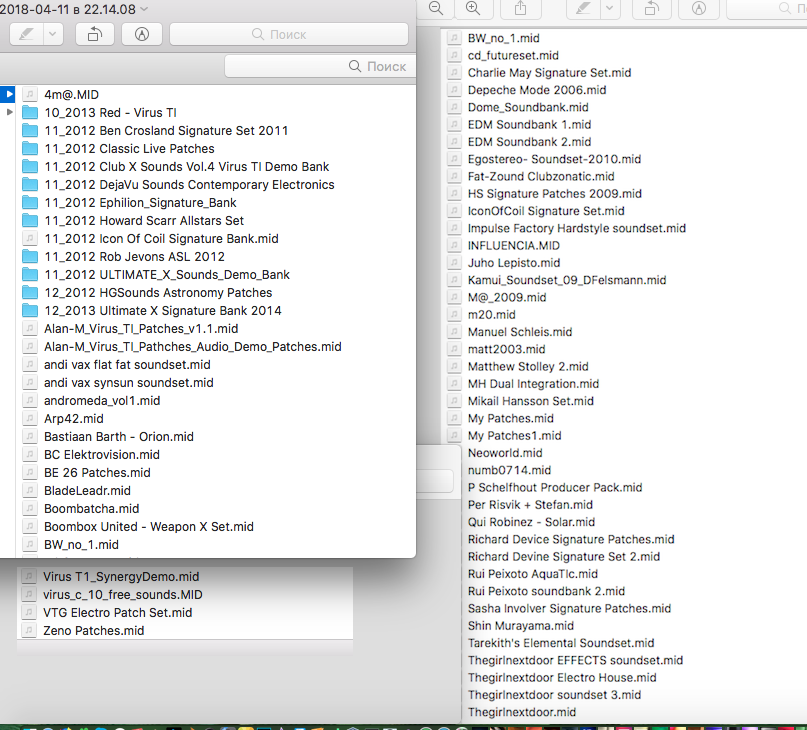Select Kamui_Soundset_09_DFelsmann.mid

[567, 280]
